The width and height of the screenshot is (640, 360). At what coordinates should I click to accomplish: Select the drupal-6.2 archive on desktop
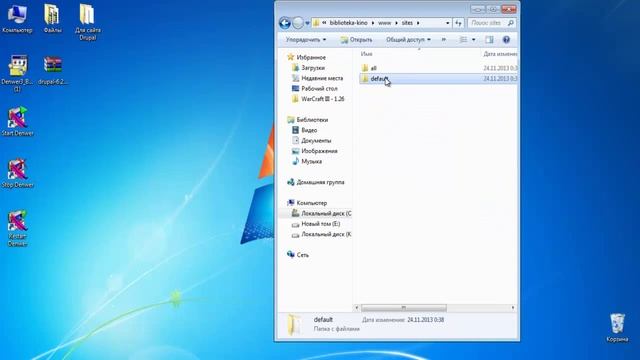(53, 70)
